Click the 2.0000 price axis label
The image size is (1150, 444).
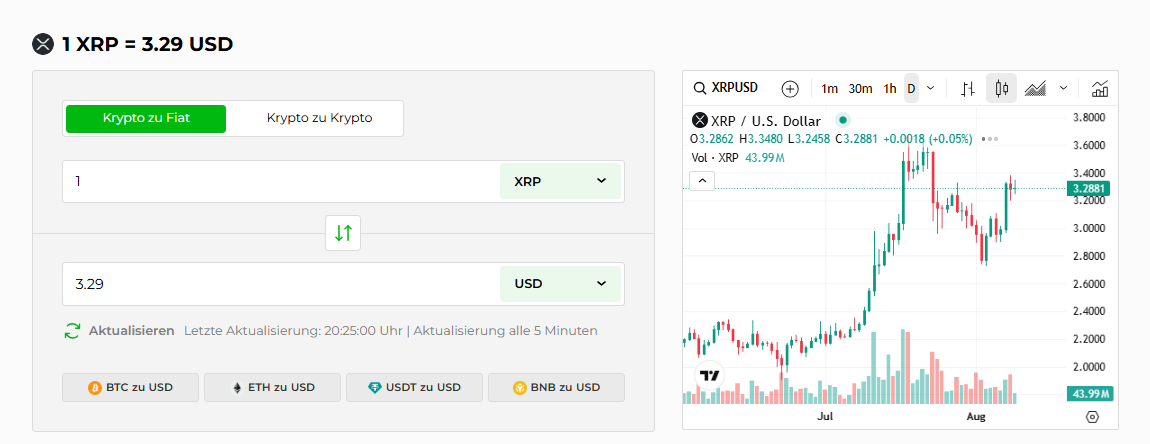point(1088,366)
